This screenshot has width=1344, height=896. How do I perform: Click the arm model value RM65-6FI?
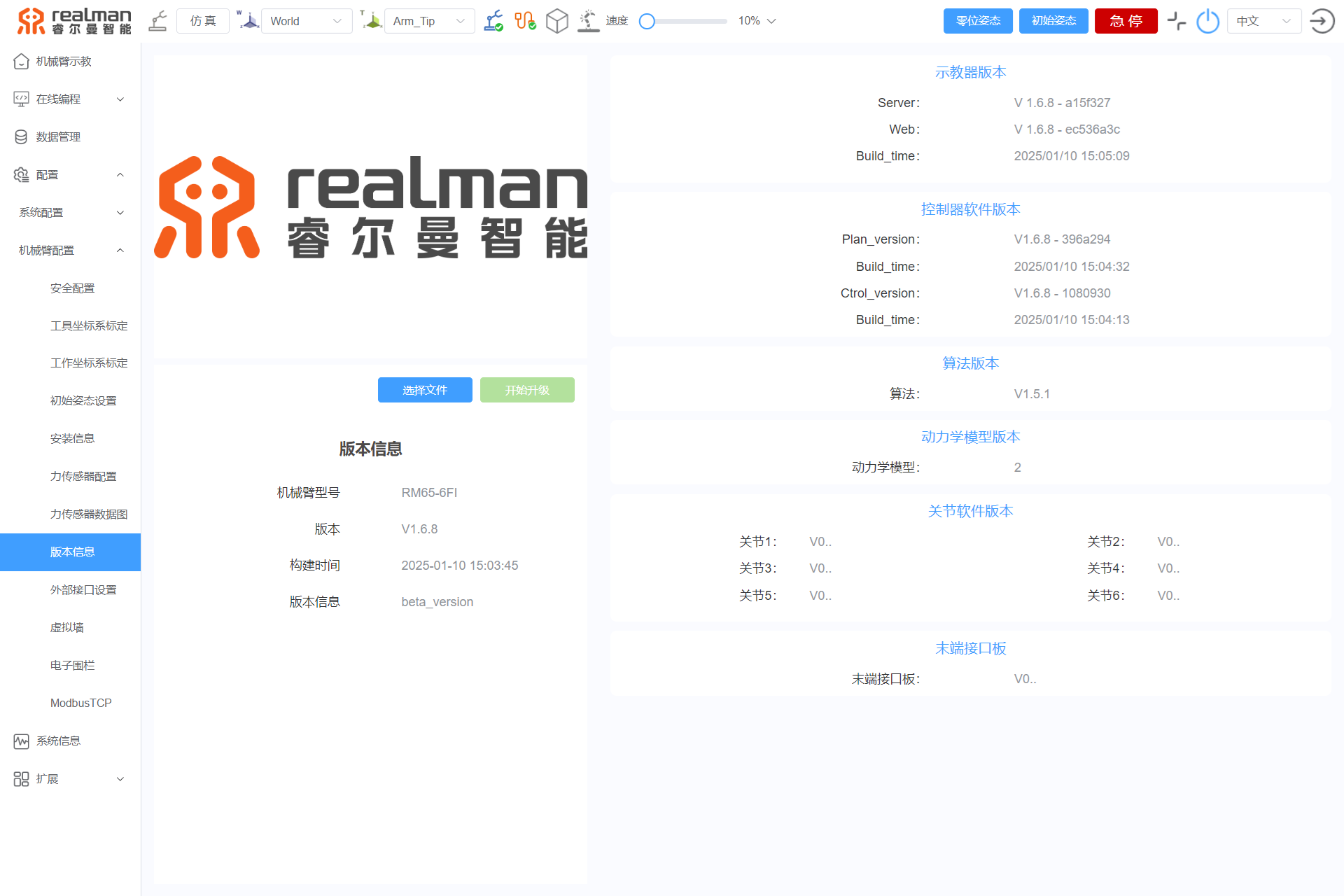pyautogui.click(x=429, y=493)
